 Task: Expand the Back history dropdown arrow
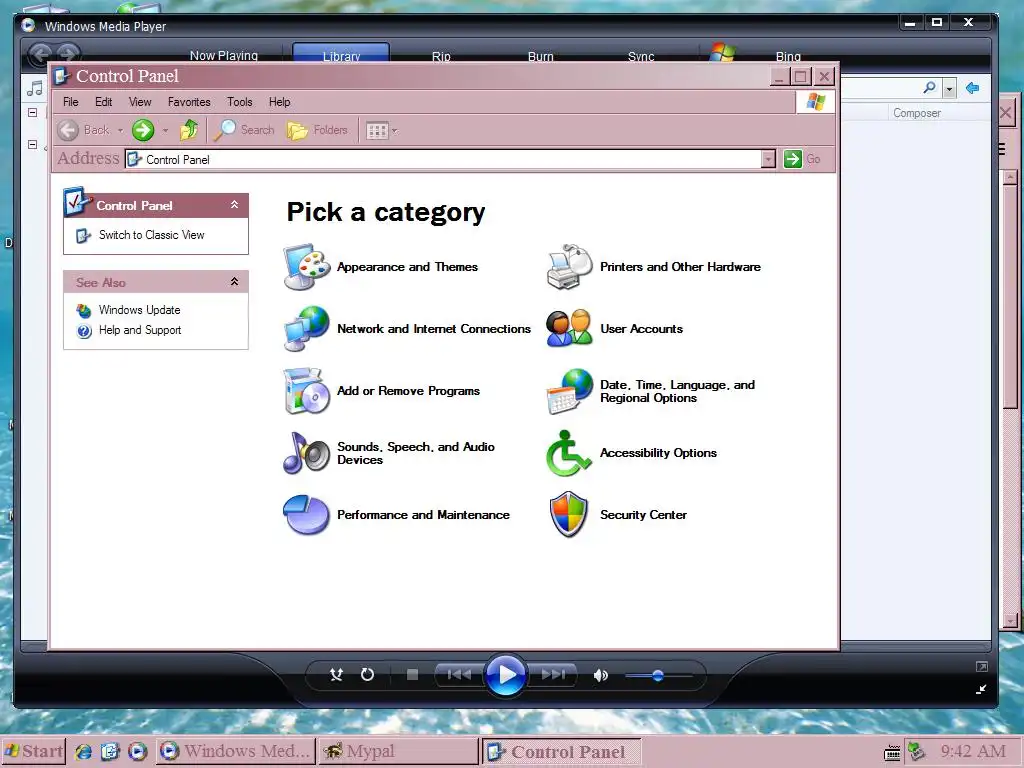pos(120,131)
